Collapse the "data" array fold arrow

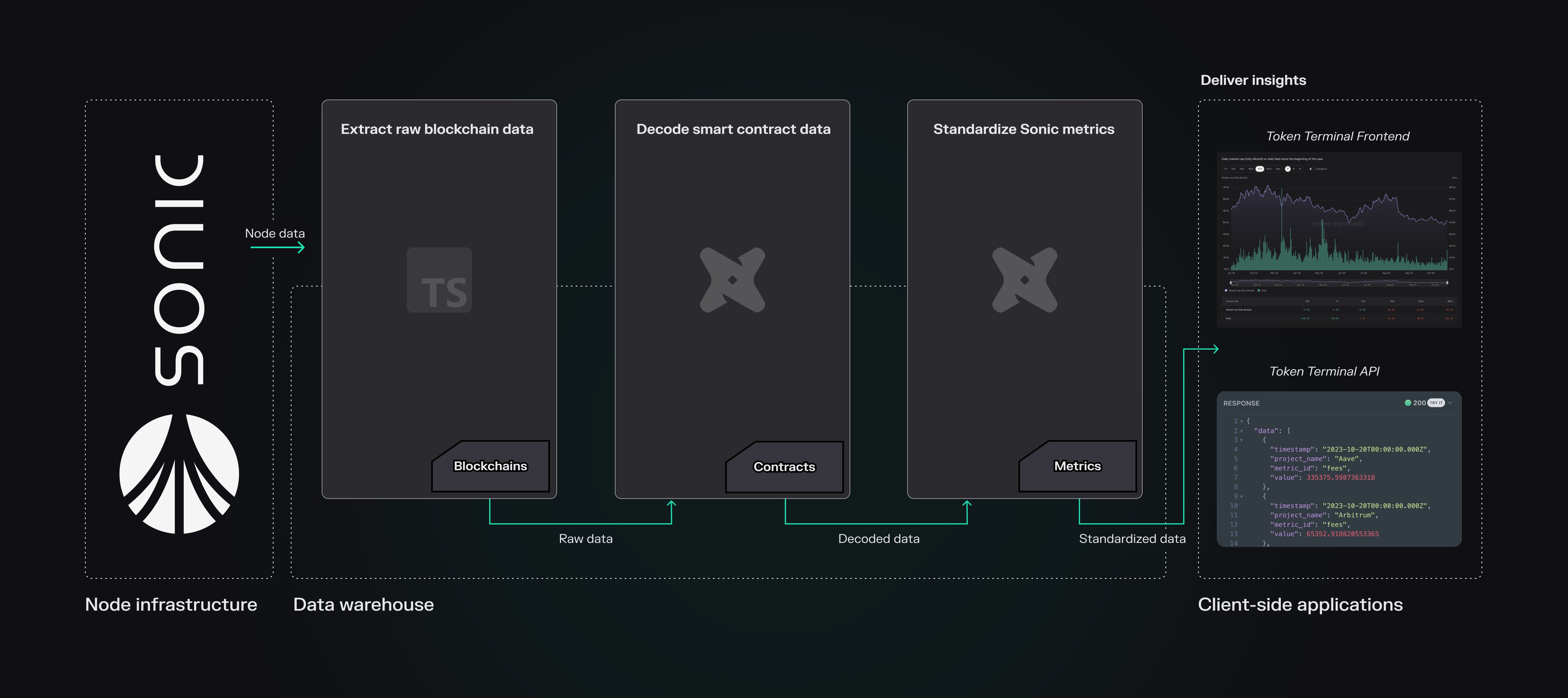[1242, 431]
